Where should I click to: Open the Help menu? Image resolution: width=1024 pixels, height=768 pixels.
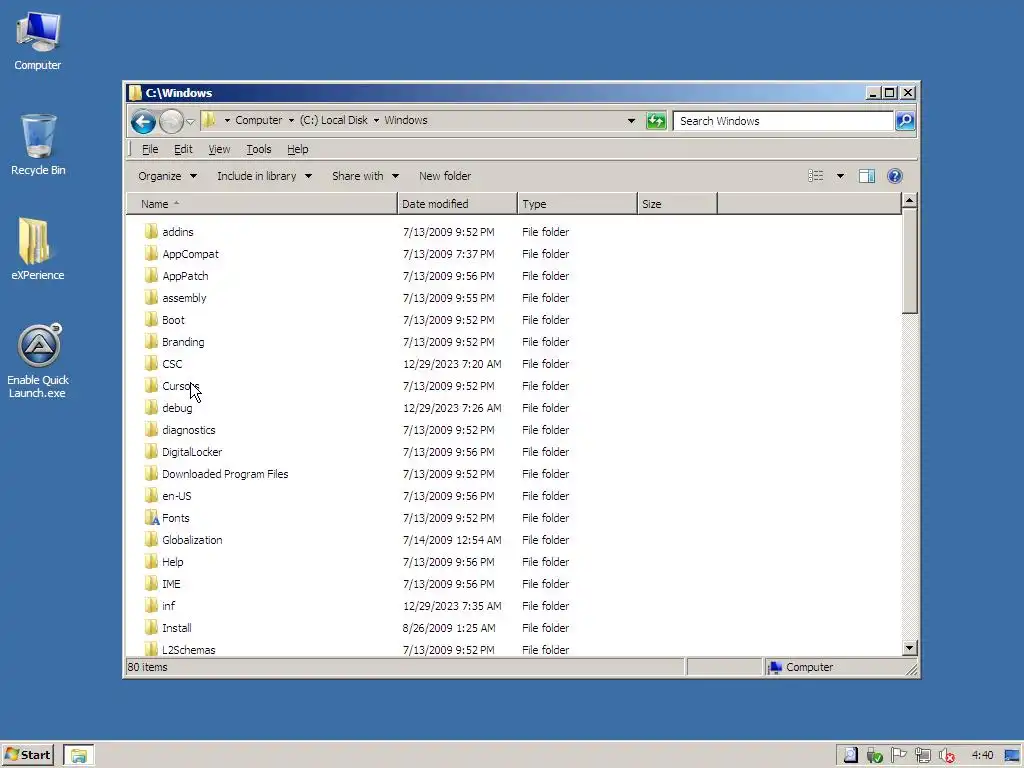pos(297,149)
